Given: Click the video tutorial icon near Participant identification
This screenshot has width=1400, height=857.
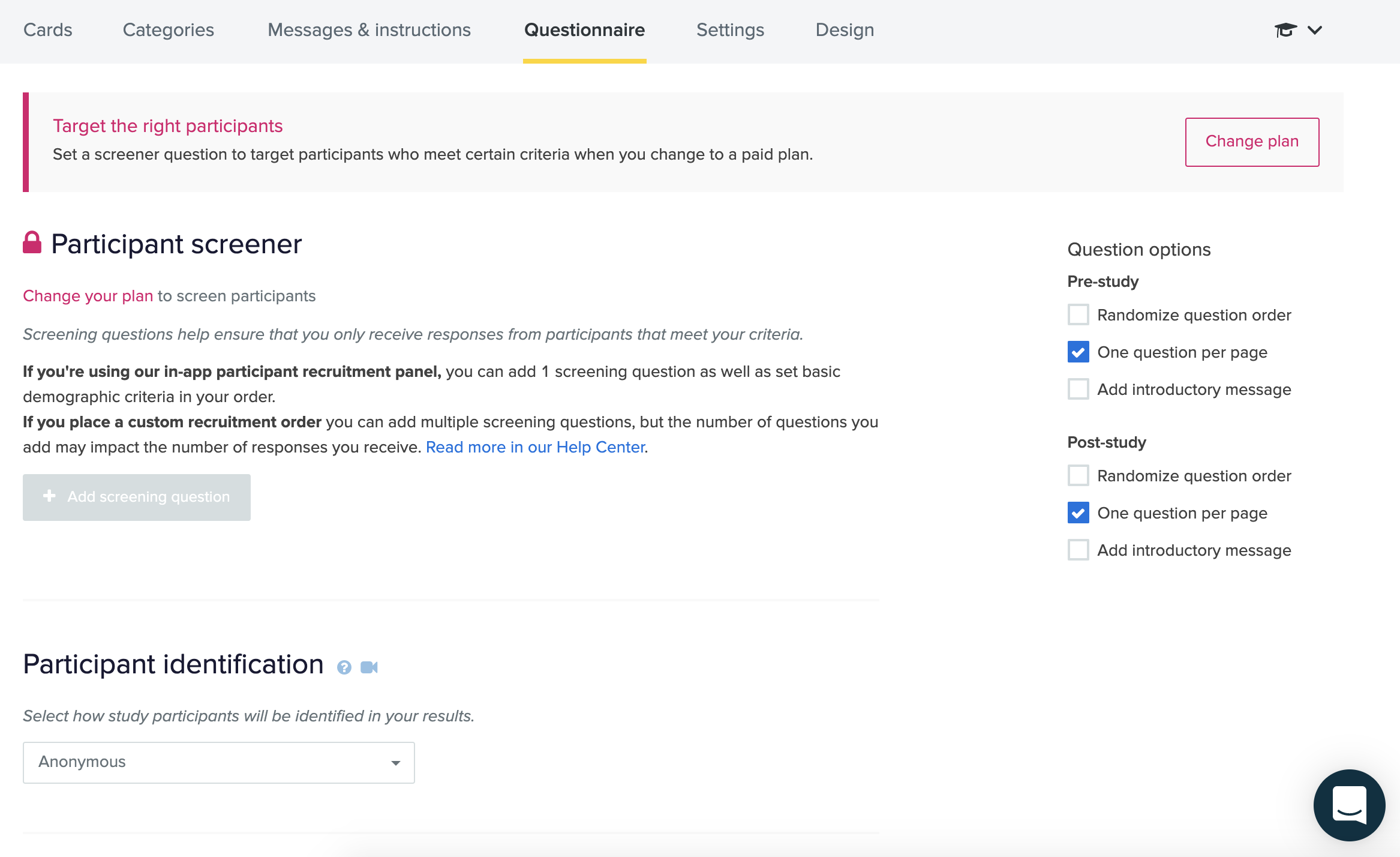Looking at the screenshot, I should (369, 667).
